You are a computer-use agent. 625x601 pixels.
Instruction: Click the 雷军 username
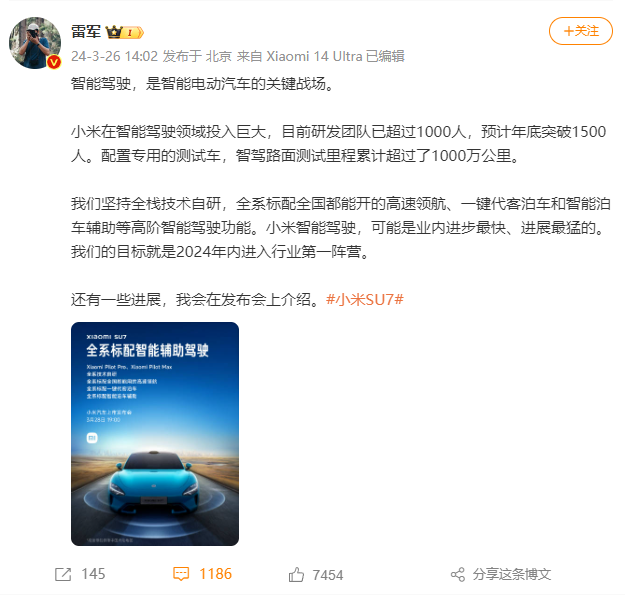click(86, 31)
